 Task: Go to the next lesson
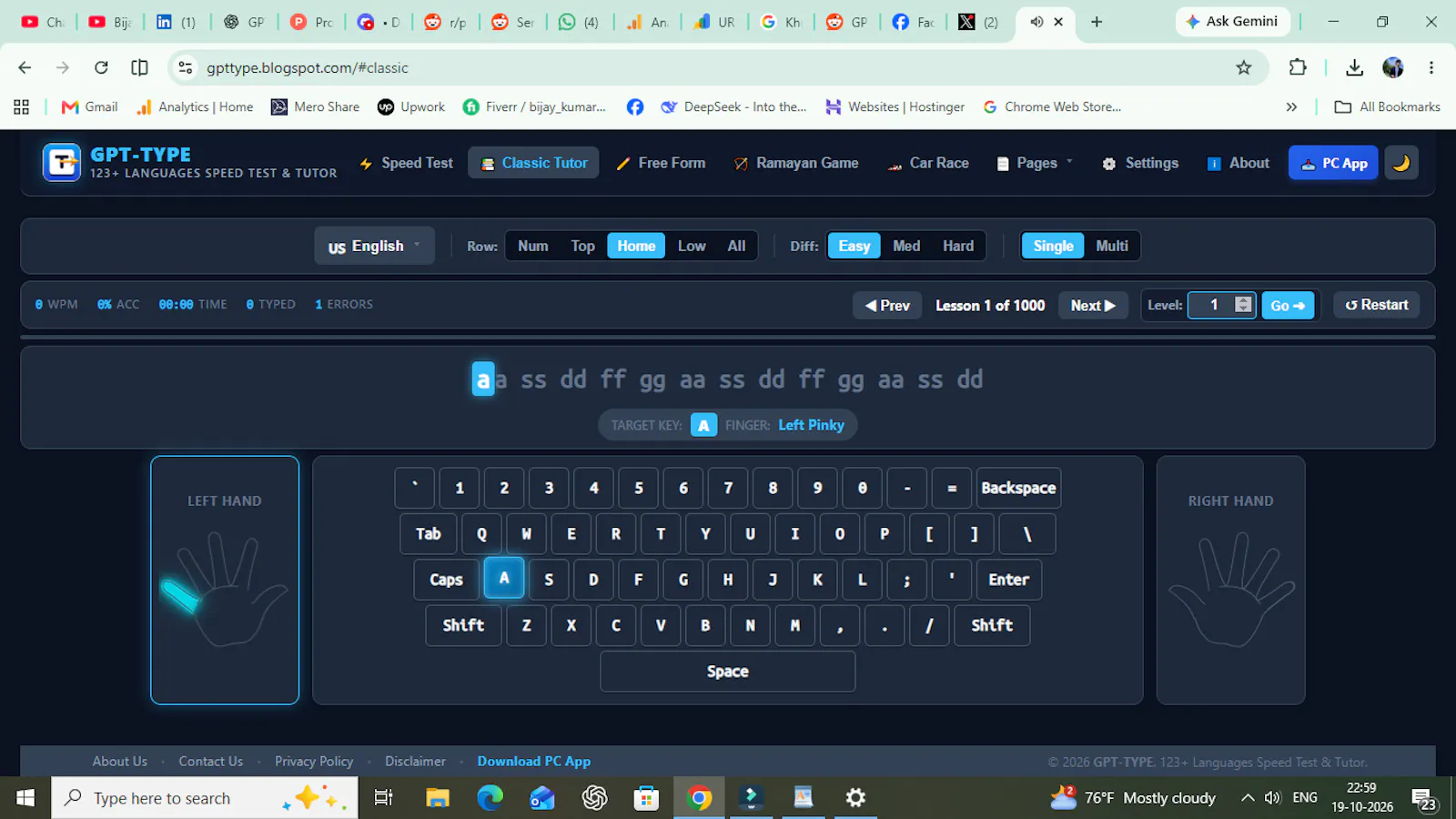(x=1093, y=306)
